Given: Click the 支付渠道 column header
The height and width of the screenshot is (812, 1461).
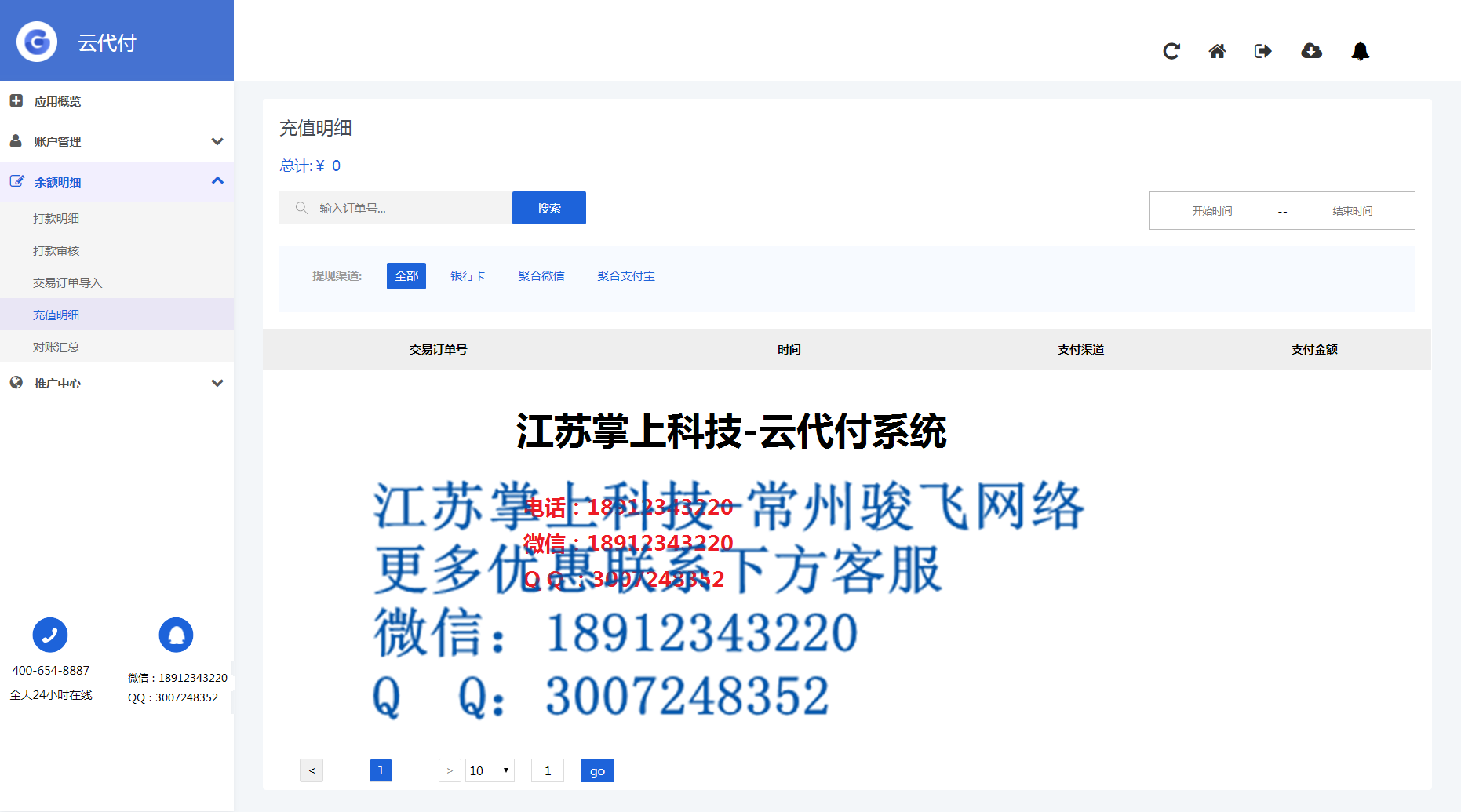Looking at the screenshot, I should tap(1081, 349).
